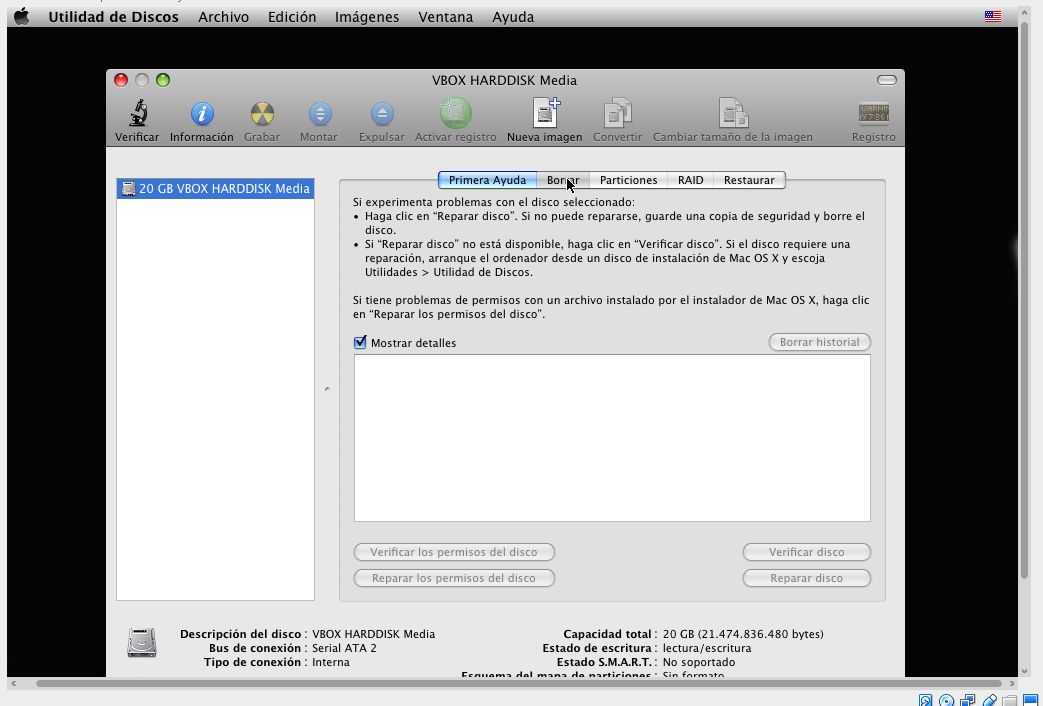Click the Verificar disco button
The image size is (1043, 706).
click(x=806, y=552)
